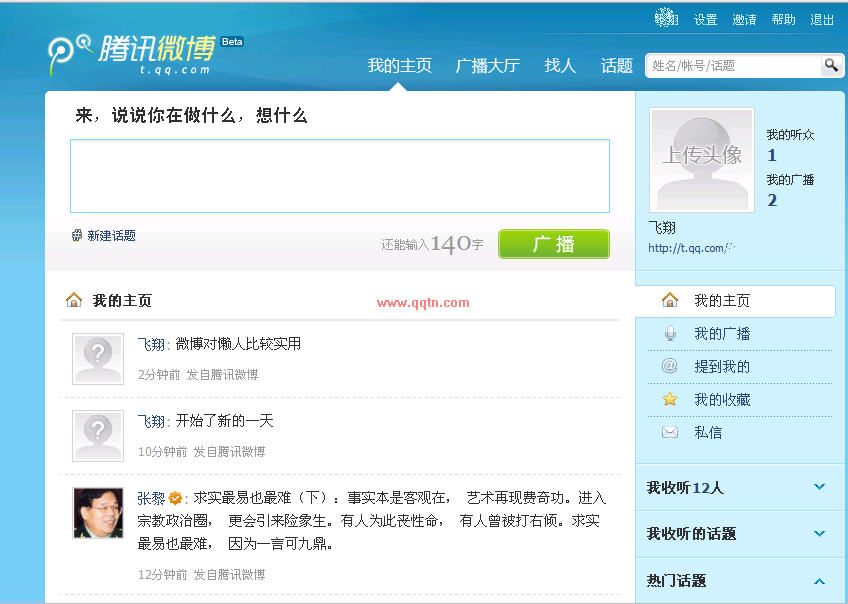Click 发自腾讯微博 under the 10分钟前 post
Image resolution: width=848 pixels, height=604 pixels.
coord(229,452)
